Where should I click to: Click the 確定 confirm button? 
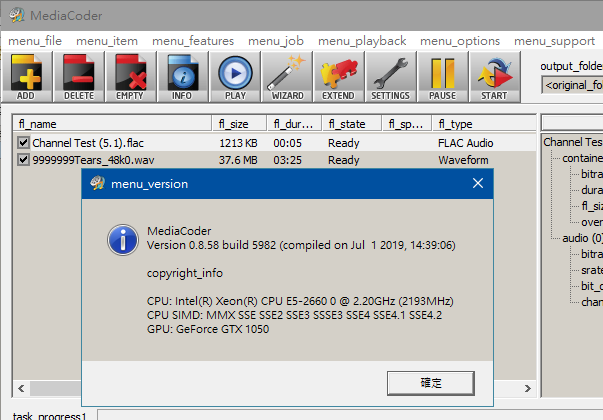pos(431,383)
